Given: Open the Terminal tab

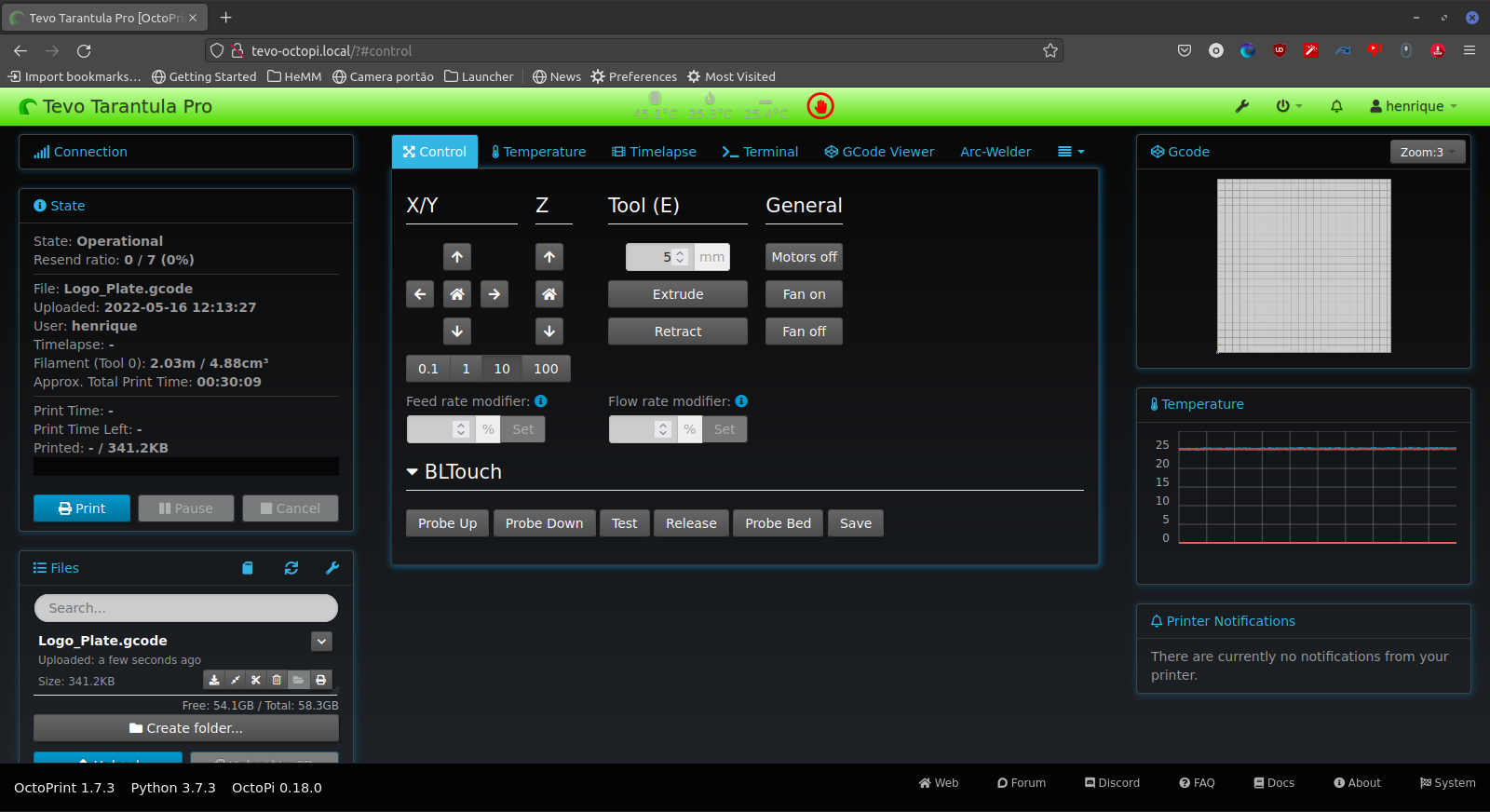Looking at the screenshot, I should pos(760,152).
